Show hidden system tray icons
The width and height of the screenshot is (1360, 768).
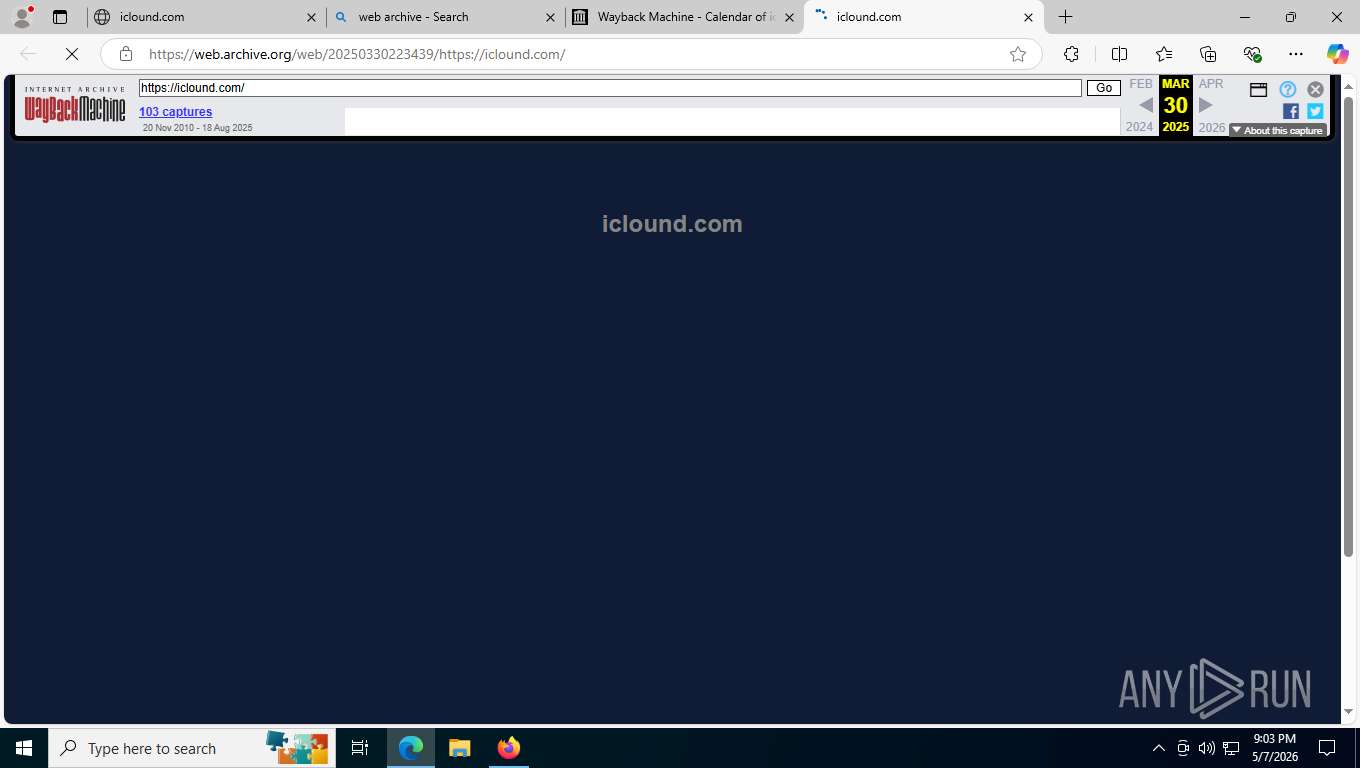click(1159, 748)
